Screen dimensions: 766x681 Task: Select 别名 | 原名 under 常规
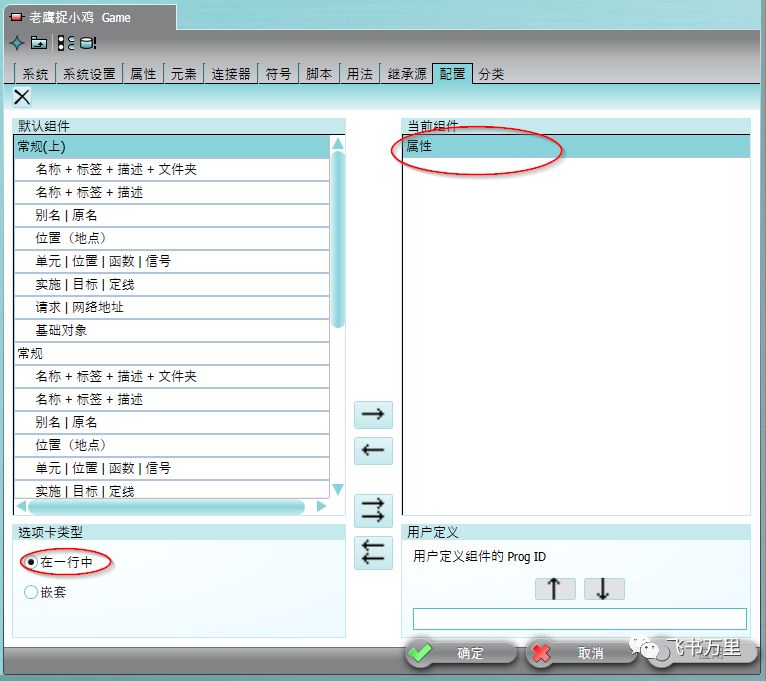pos(172,423)
